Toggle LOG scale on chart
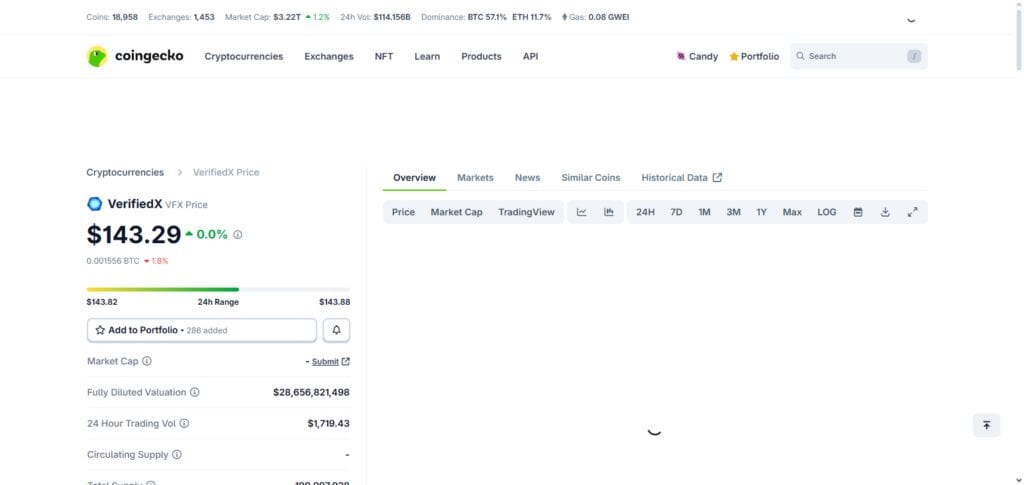This screenshot has width=1024, height=485. pyautogui.click(x=827, y=212)
